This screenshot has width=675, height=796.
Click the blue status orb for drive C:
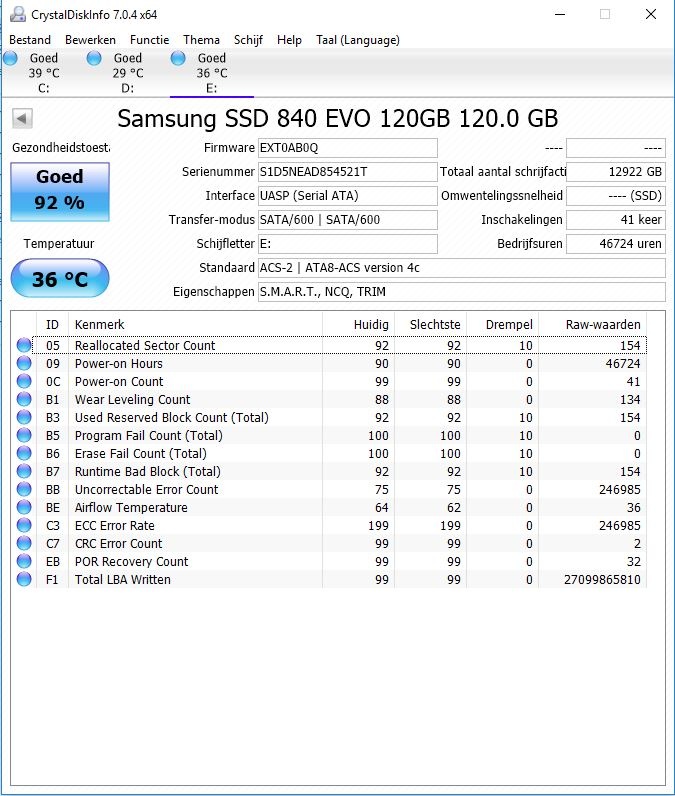[11, 59]
